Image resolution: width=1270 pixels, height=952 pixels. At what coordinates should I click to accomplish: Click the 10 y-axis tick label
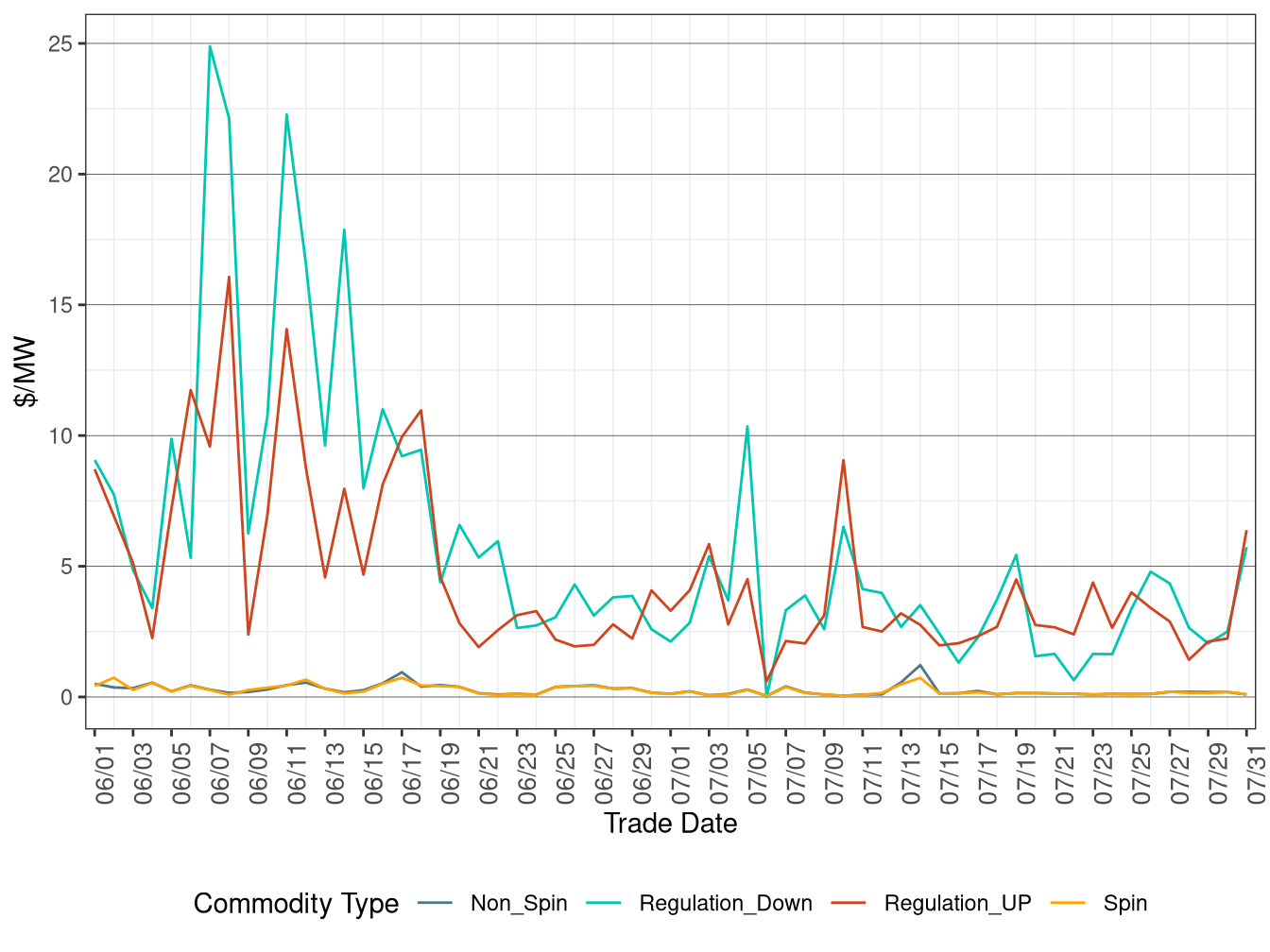pyautogui.click(x=60, y=436)
